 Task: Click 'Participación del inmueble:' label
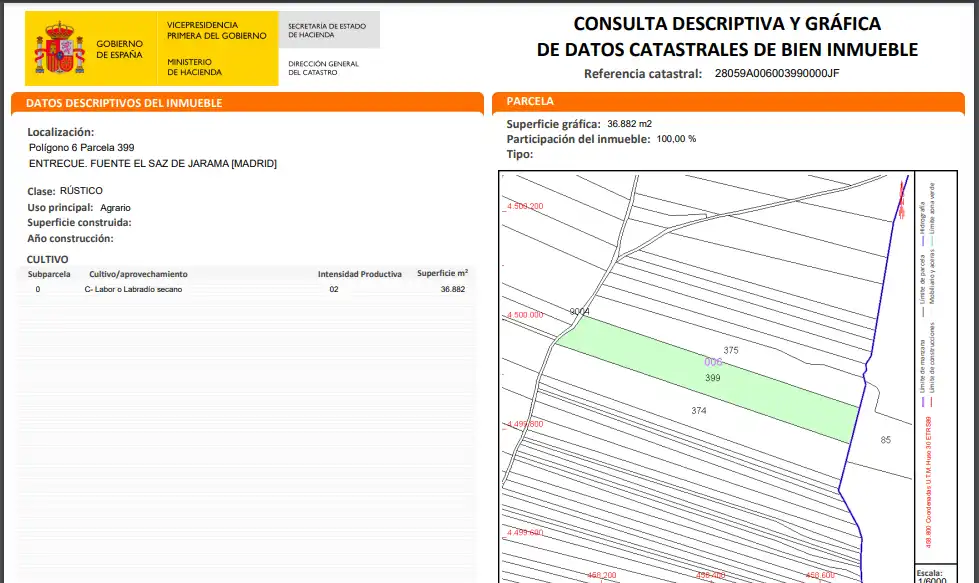pos(578,139)
